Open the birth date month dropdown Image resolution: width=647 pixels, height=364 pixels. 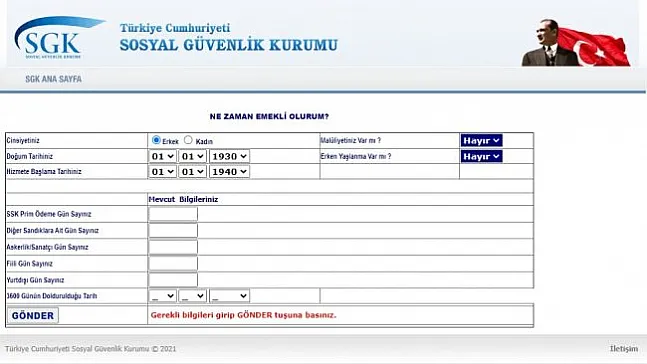[x=192, y=156]
